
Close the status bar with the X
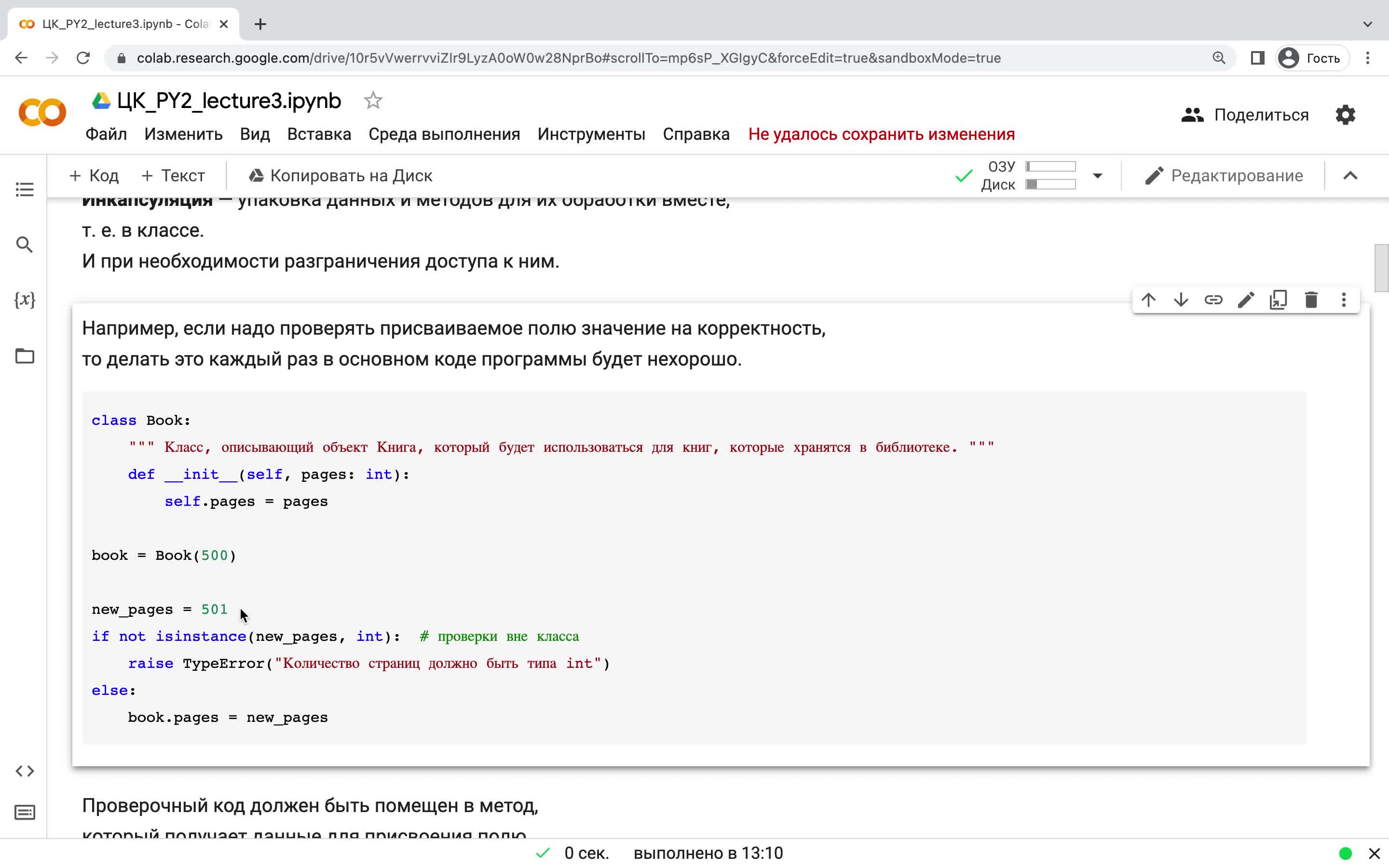[x=1374, y=854]
